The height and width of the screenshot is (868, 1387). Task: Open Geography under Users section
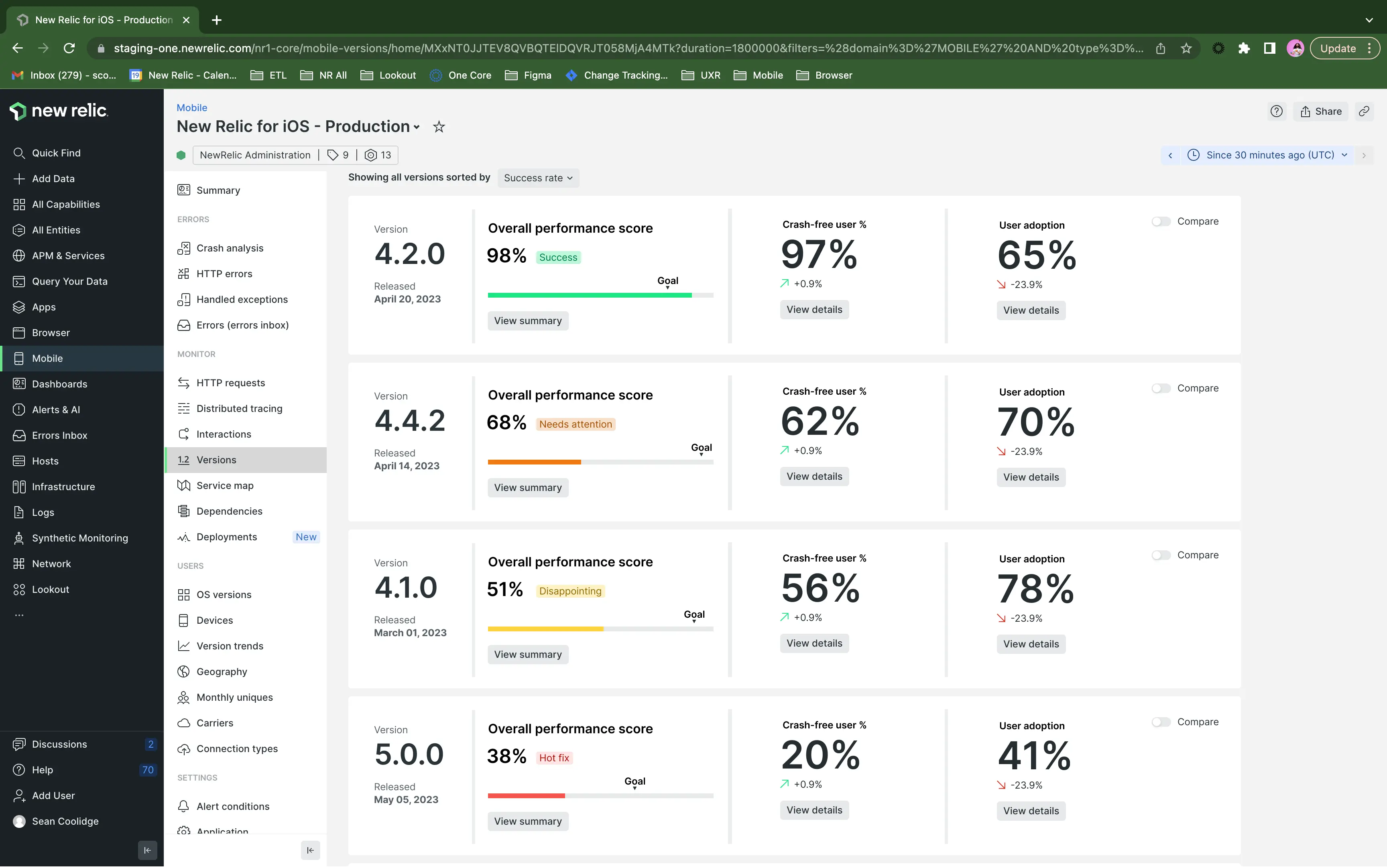222,671
